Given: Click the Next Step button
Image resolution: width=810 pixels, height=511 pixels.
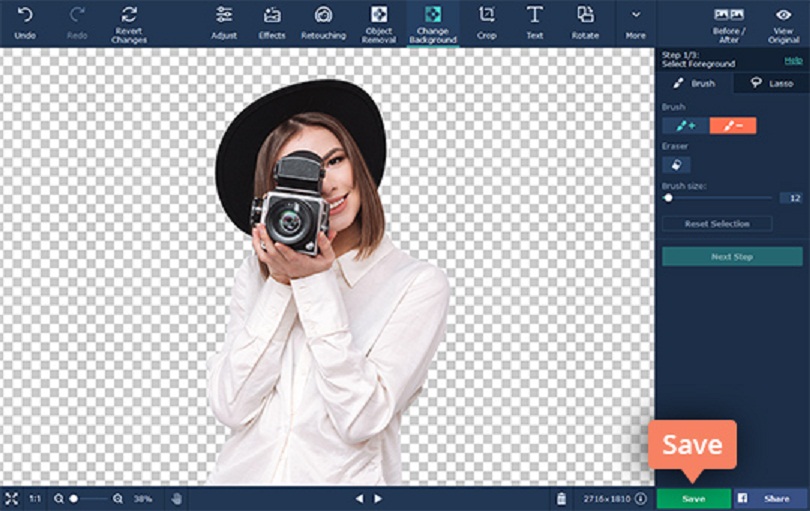Looking at the screenshot, I should pos(732,257).
